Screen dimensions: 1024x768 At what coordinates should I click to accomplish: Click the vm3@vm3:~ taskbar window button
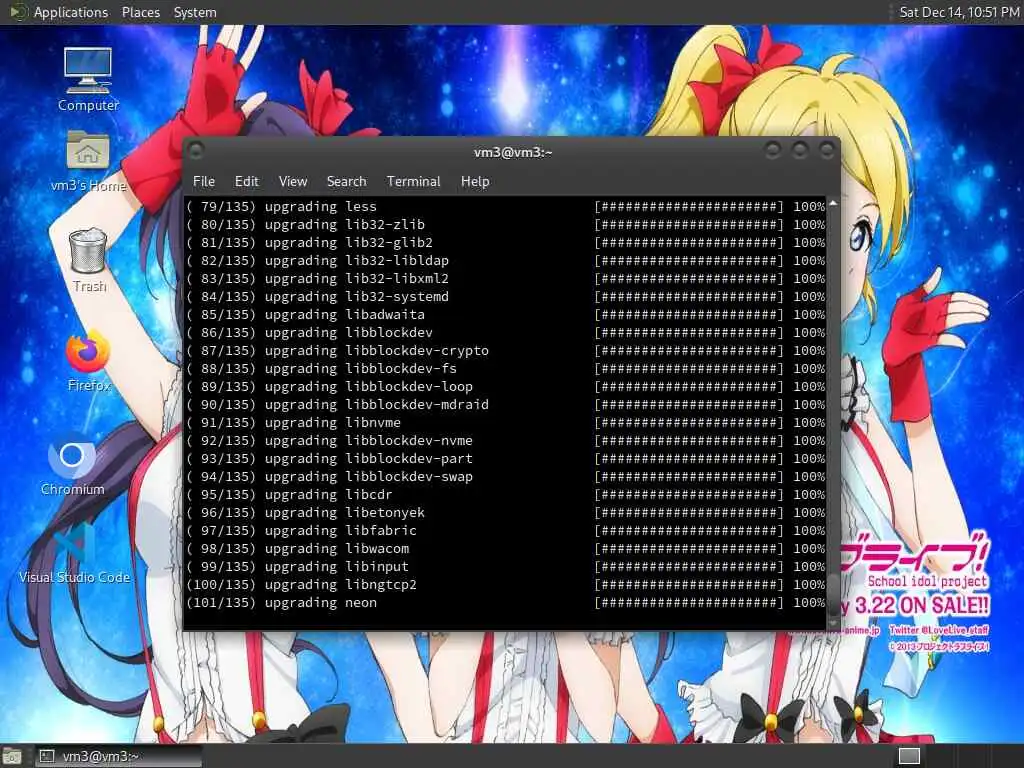click(x=118, y=756)
